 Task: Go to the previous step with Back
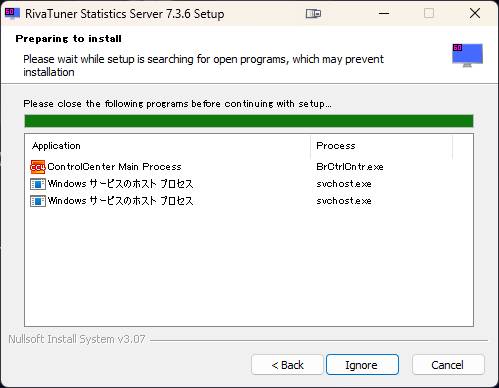coord(287,365)
